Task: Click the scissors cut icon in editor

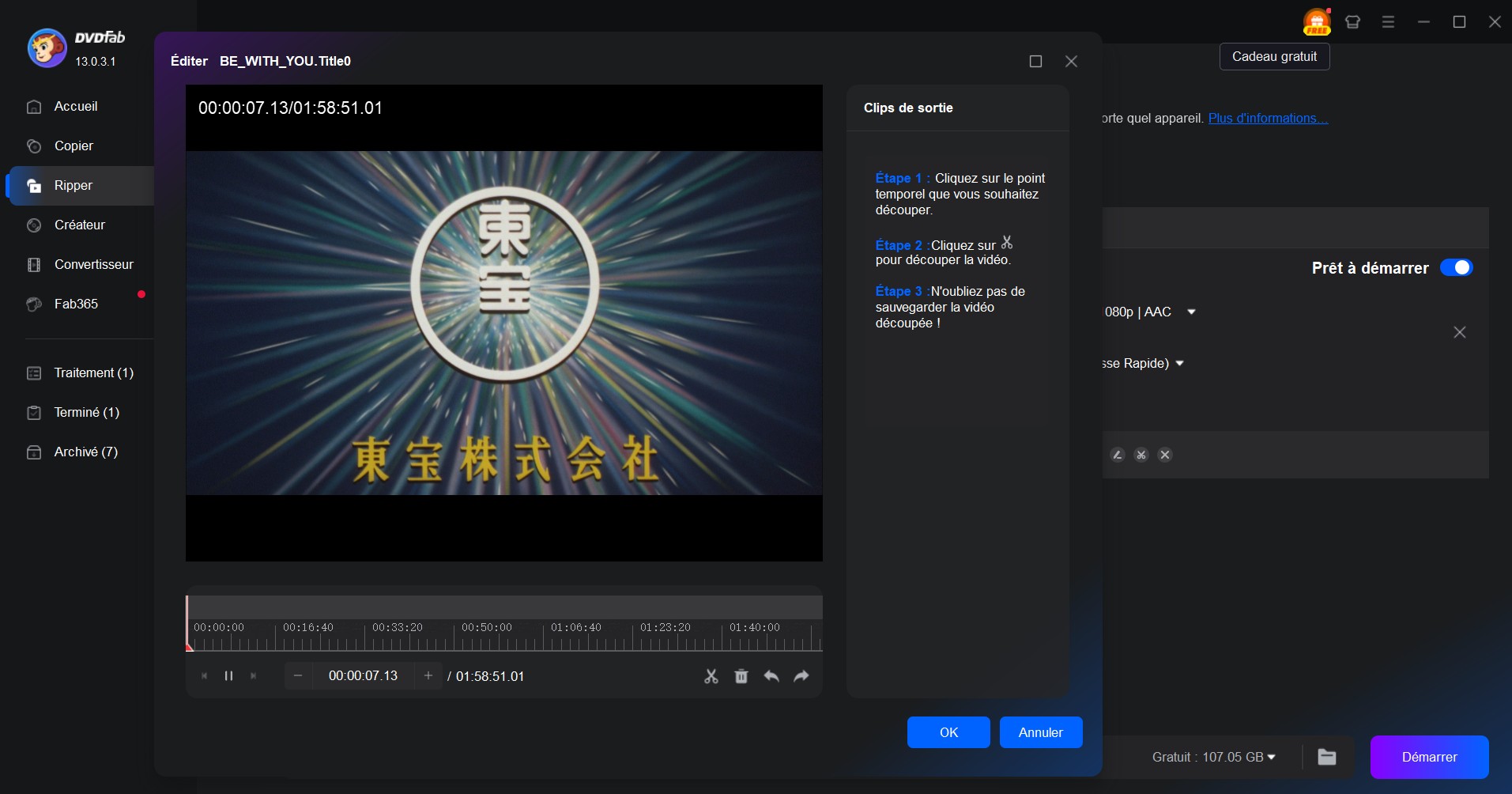Action: click(711, 676)
